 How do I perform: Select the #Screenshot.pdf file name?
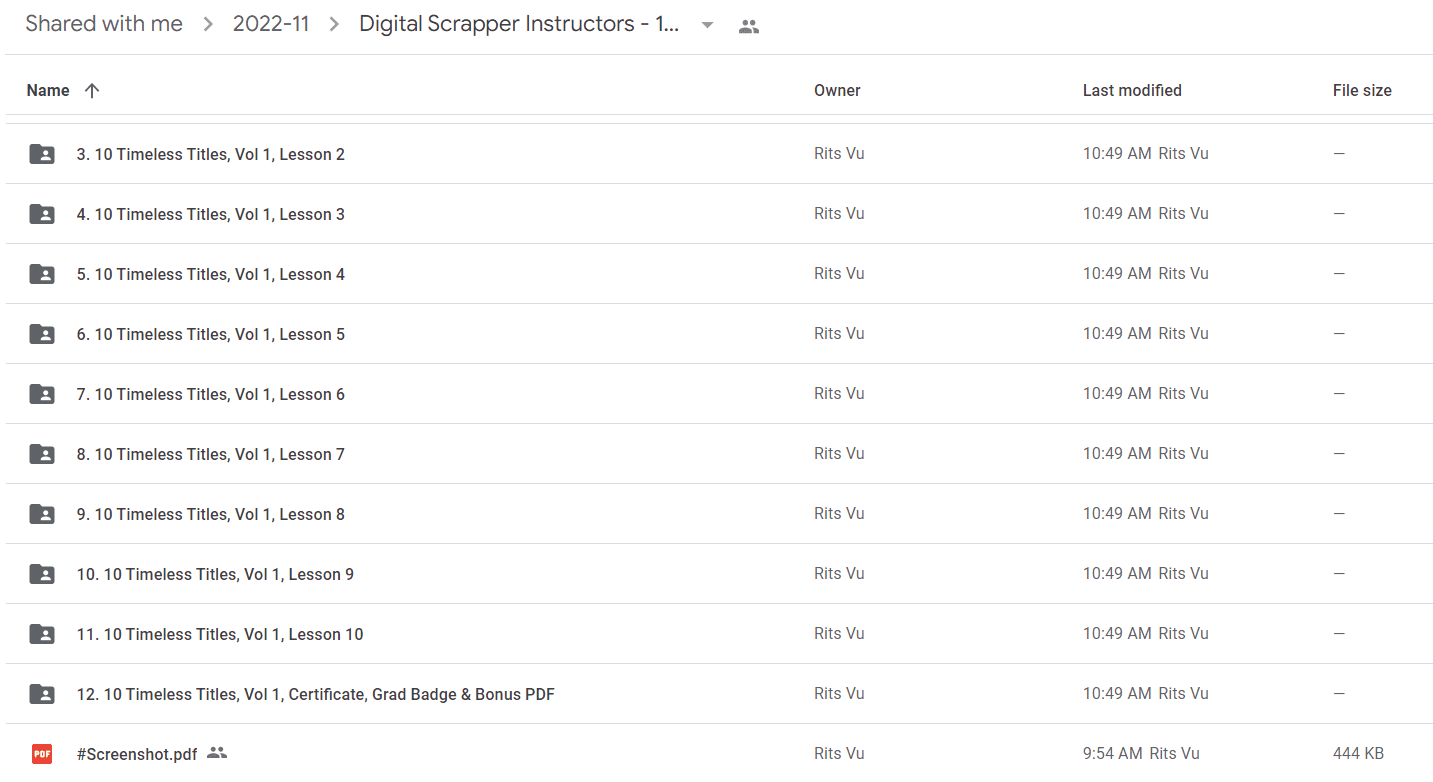tap(137, 754)
